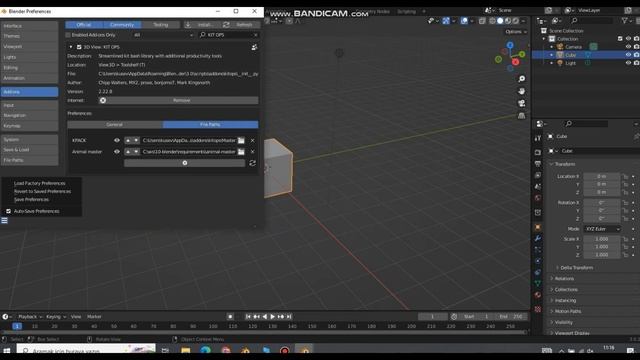The width and height of the screenshot is (640, 360).
Task: Open the Particles properties tab
Action: 538,249
